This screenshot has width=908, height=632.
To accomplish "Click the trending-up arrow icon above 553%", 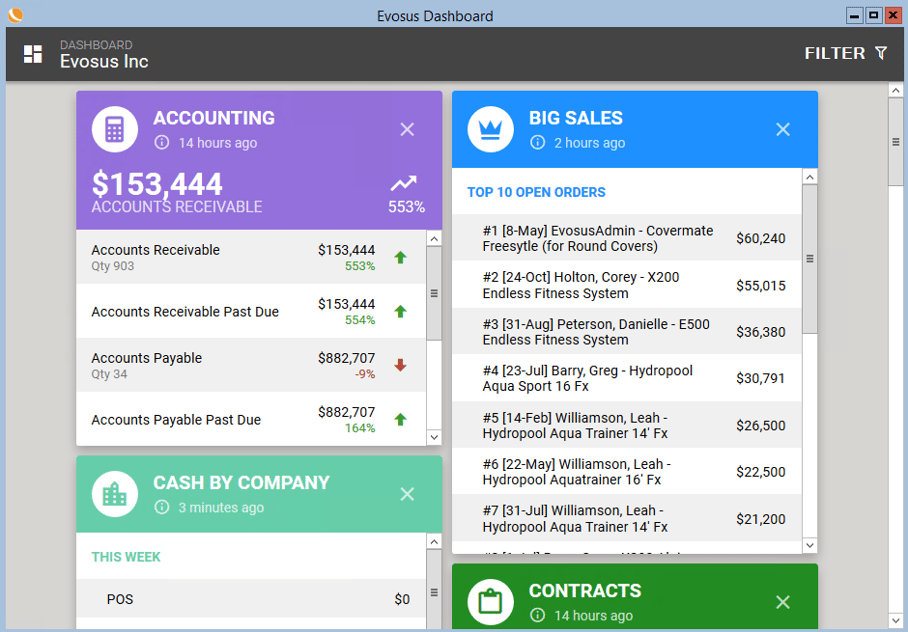I will [404, 184].
